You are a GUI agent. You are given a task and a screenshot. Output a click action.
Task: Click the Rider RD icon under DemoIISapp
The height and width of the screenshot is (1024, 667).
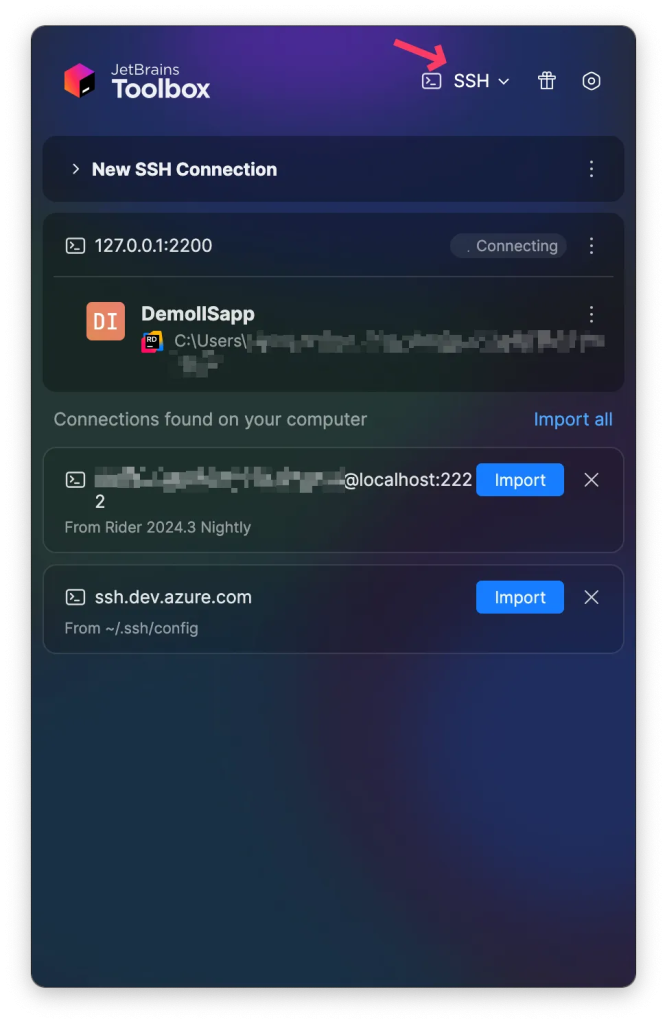[152, 342]
